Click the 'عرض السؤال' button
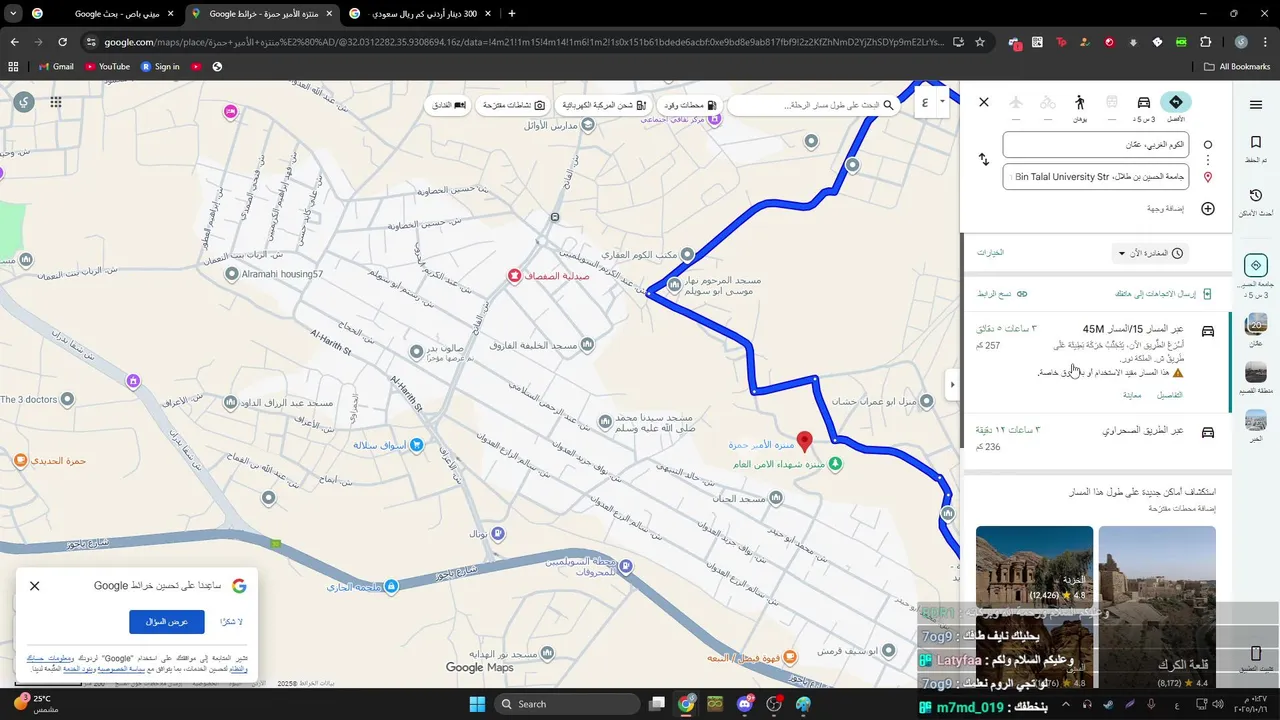Image resolution: width=1280 pixels, height=720 pixels. (x=167, y=621)
